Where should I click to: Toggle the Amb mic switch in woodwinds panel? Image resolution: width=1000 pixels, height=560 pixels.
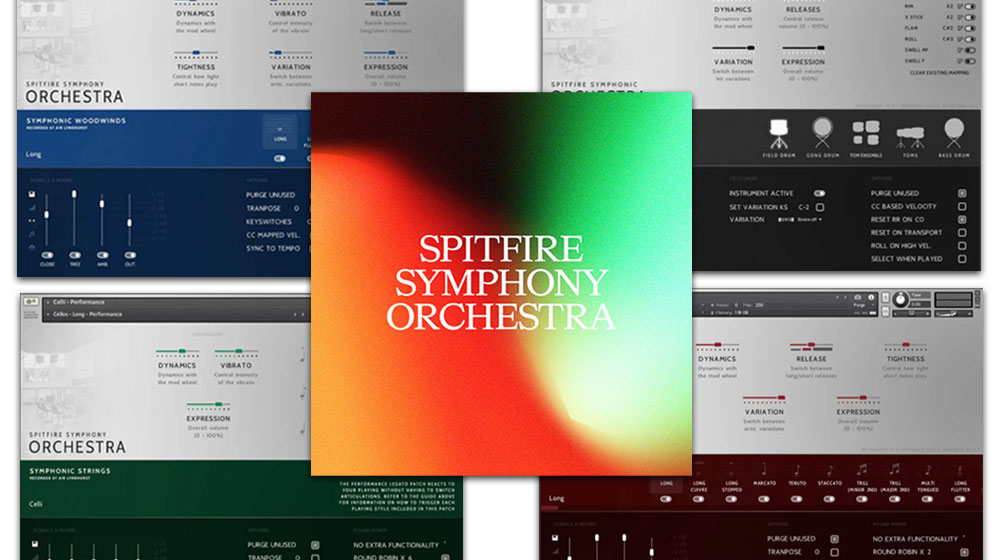[102, 255]
